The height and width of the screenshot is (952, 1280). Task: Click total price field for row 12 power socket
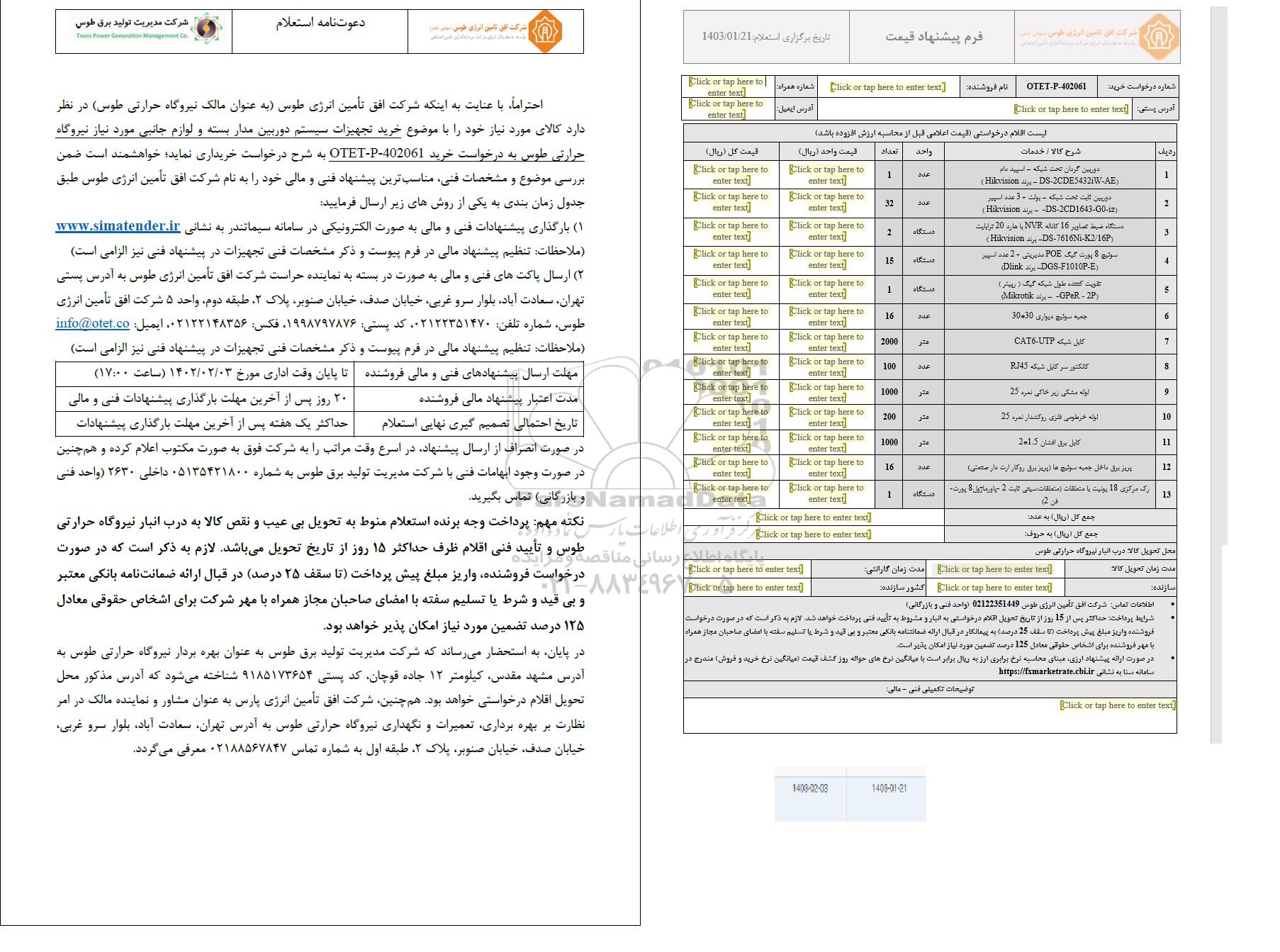[731, 468]
